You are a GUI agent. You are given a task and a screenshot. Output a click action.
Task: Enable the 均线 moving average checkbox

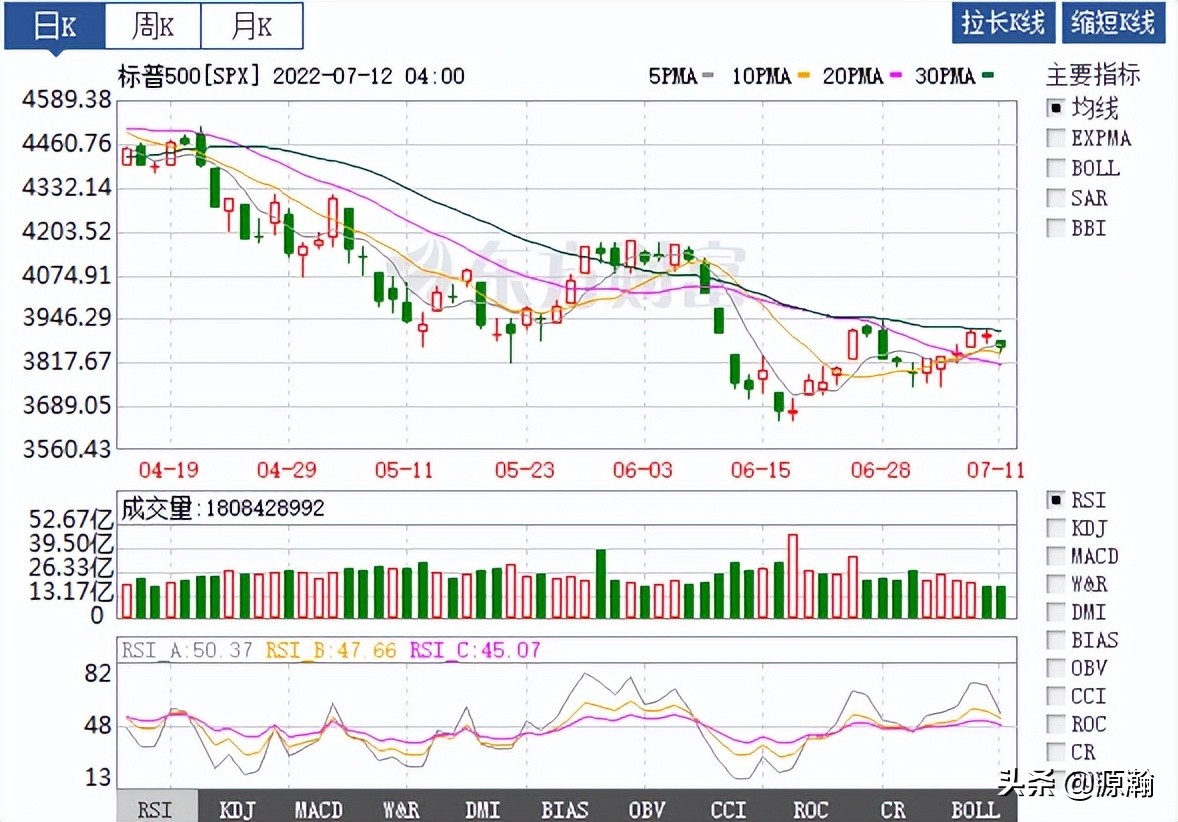coord(1056,108)
